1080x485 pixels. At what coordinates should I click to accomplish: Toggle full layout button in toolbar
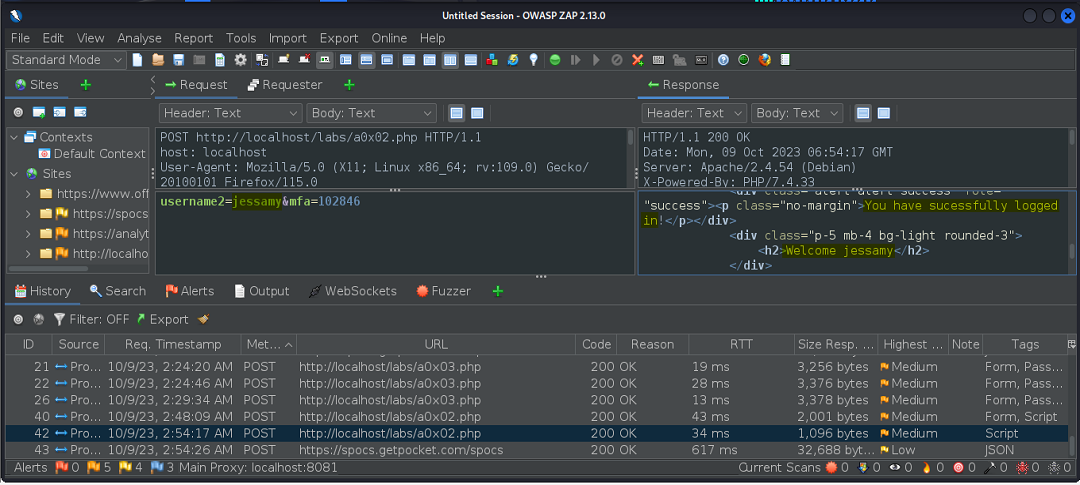(x=386, y=60)
